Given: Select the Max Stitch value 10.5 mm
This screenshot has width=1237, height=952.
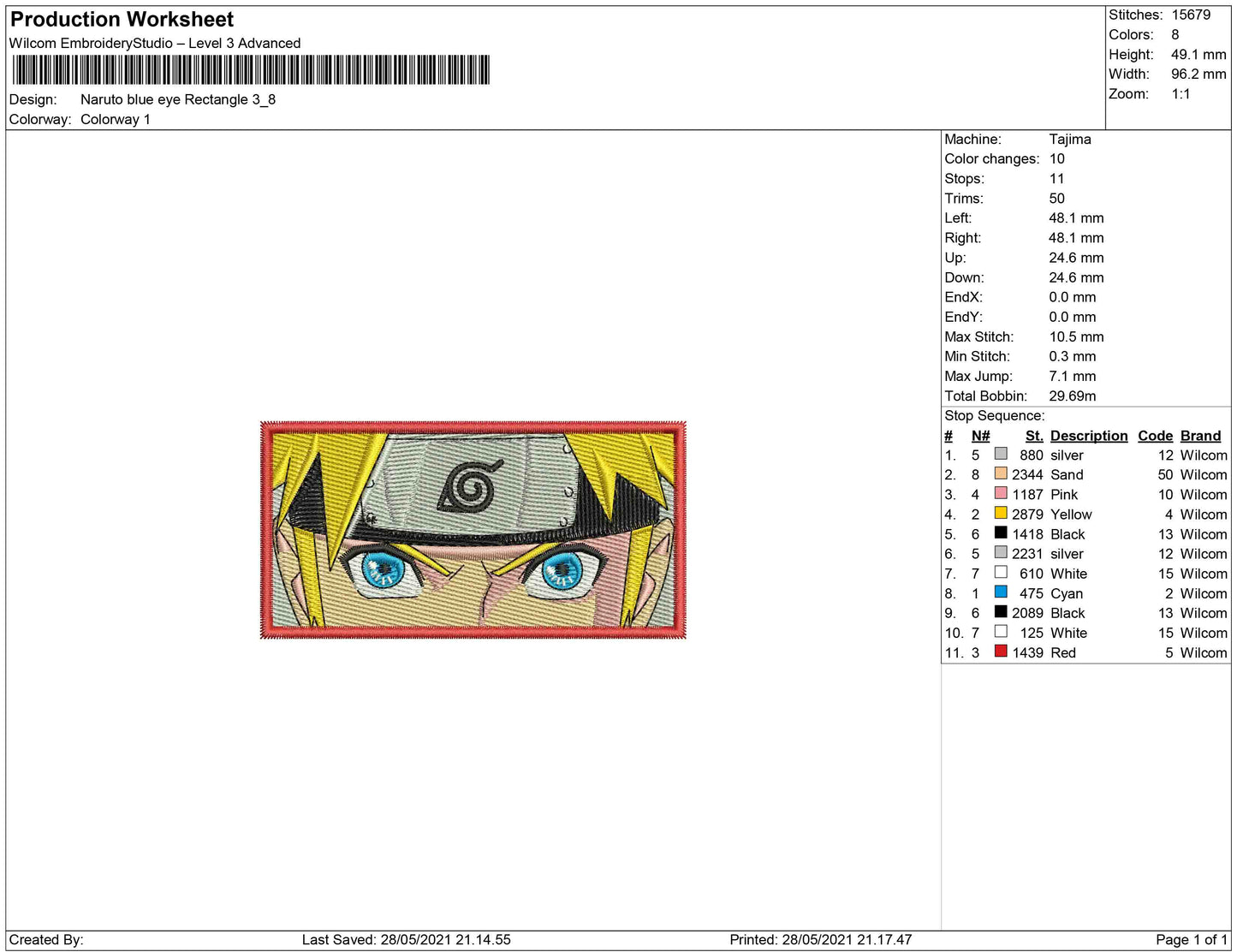Looking at the screenshot, I should pyautogui.click(x=1077, y=336).
